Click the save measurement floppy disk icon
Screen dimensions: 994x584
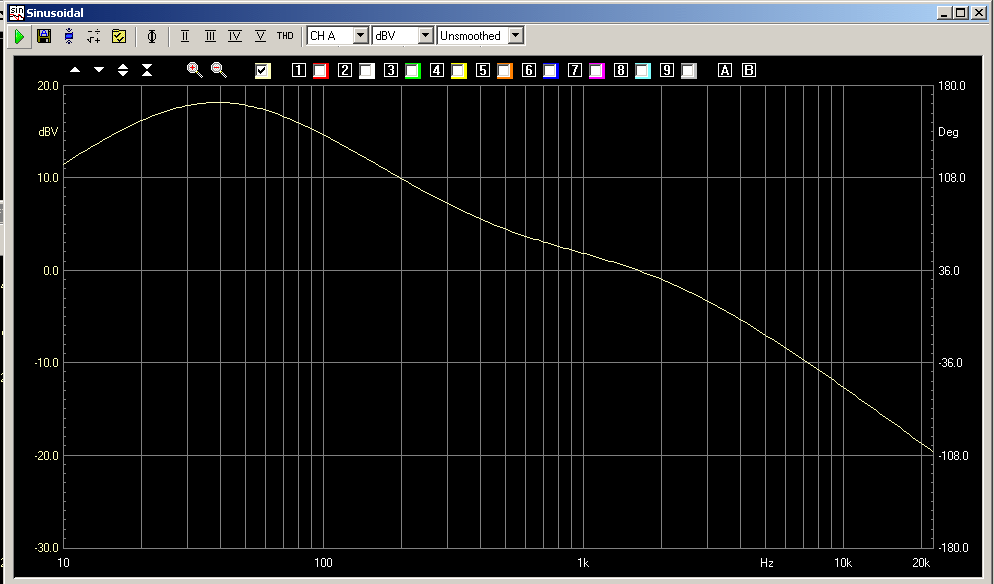pos(44,36)
